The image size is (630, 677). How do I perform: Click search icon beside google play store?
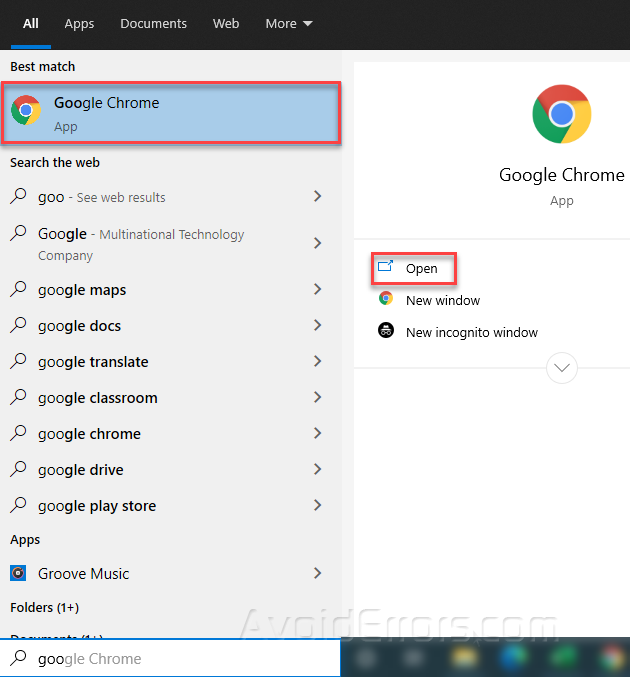18,504
